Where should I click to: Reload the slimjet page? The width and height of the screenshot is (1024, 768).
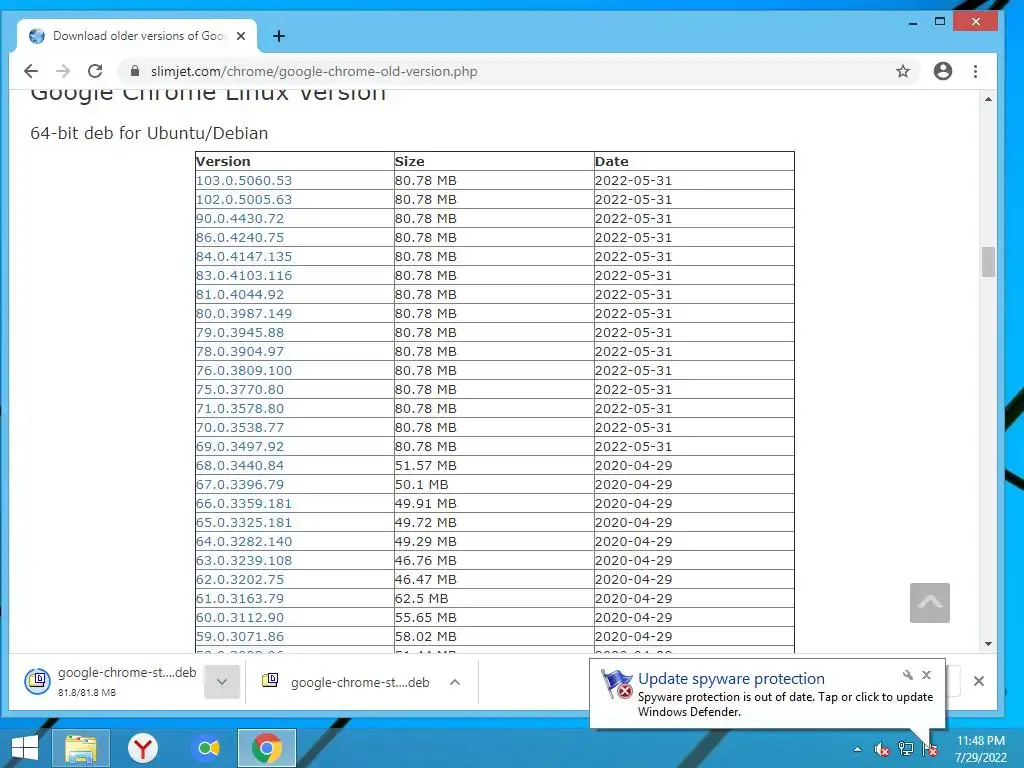point(95,71)
